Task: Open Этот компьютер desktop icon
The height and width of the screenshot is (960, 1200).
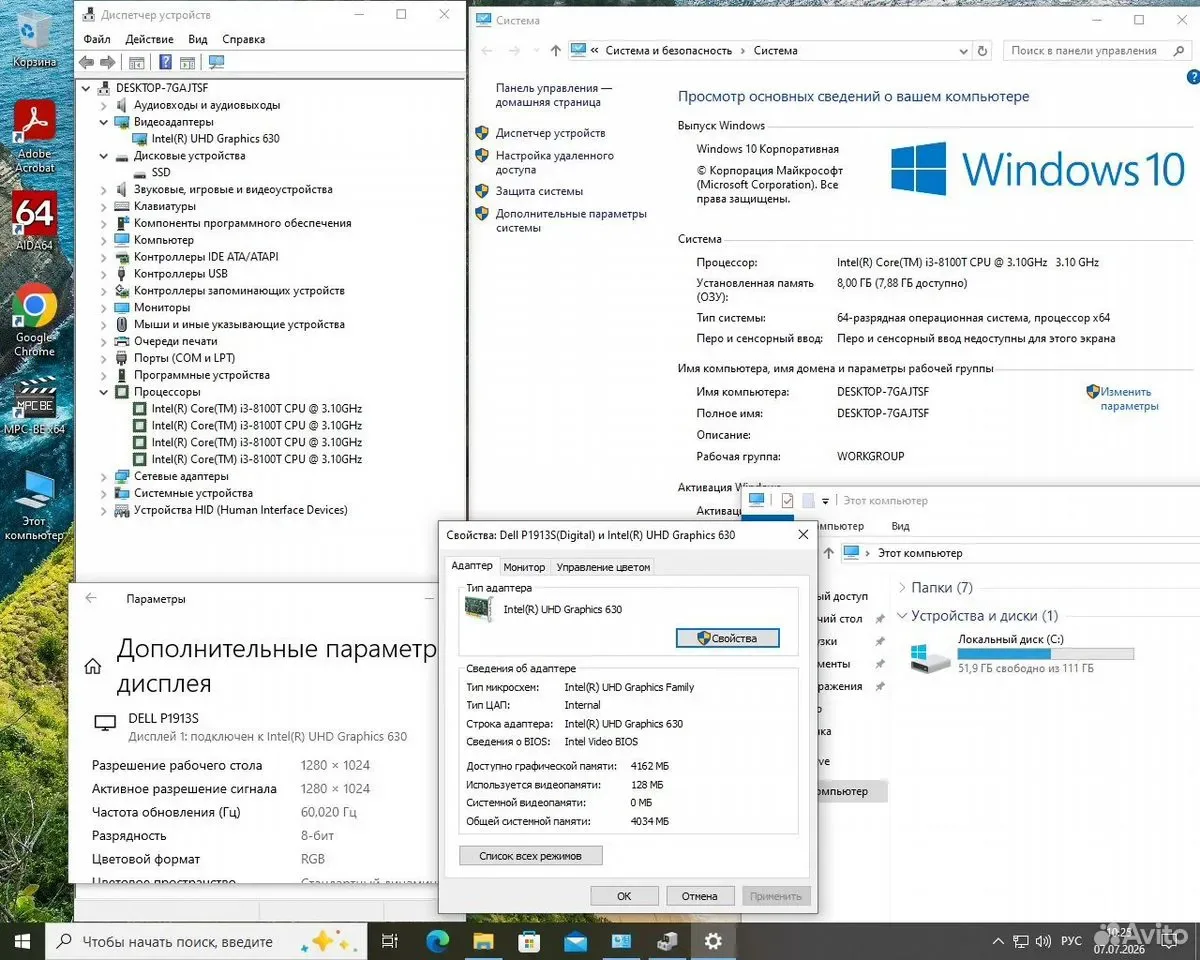Action: [34, 504]
